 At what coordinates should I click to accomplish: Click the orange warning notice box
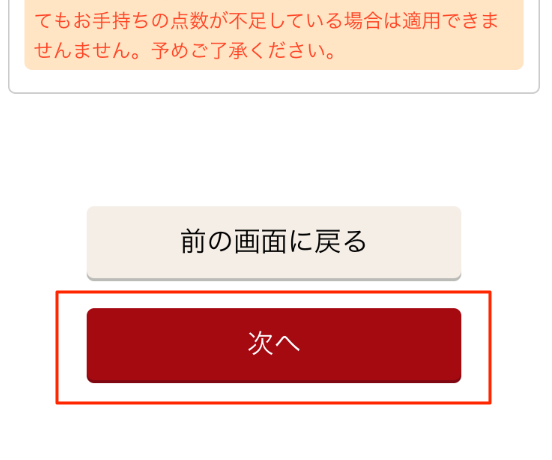274,34
